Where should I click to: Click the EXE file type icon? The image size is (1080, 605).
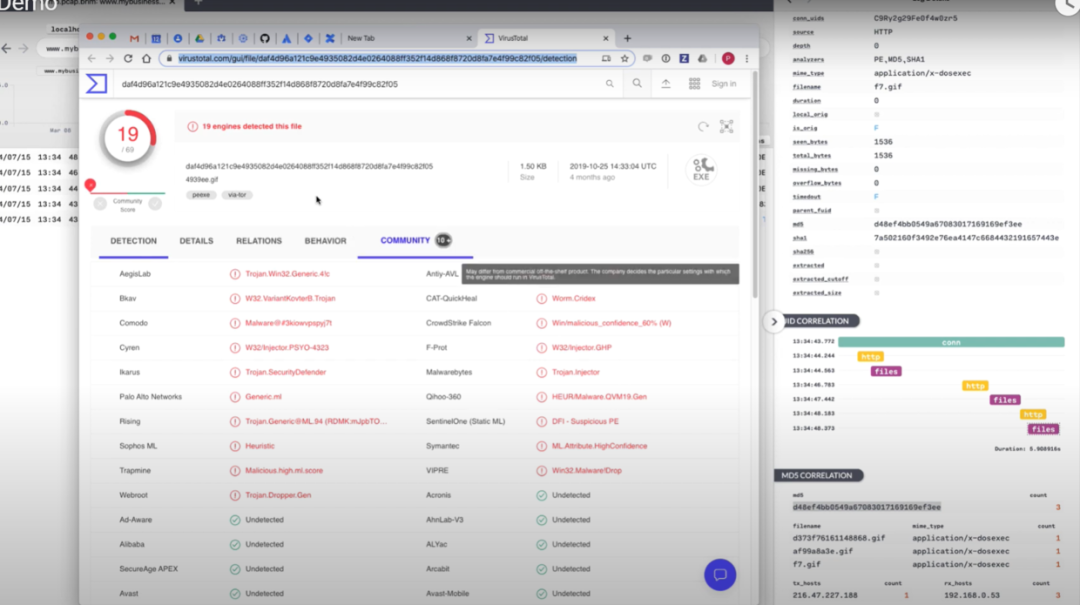[x=701, y=169]
